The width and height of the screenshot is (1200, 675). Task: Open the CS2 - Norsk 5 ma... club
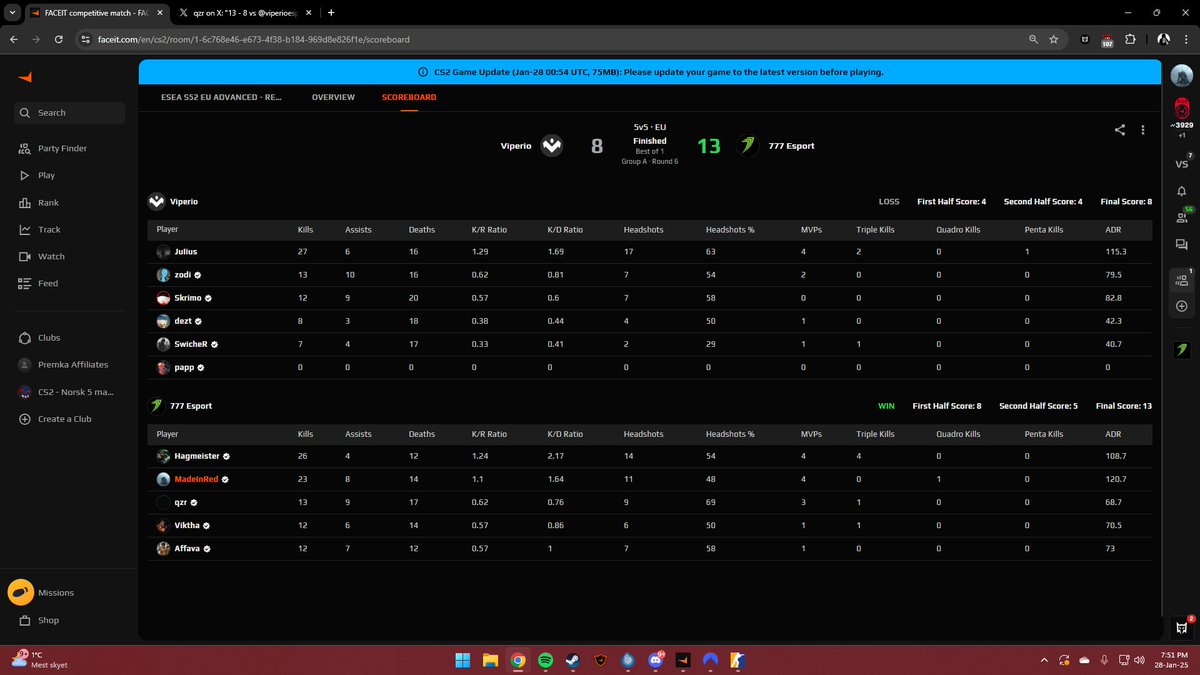66,392
